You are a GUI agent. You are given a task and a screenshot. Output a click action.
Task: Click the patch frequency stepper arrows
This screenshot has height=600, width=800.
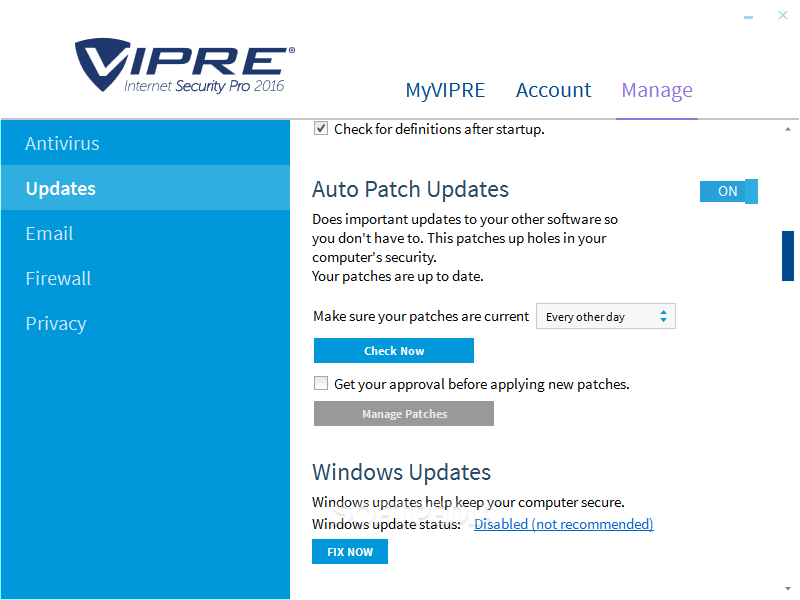[x=663, y=316]
